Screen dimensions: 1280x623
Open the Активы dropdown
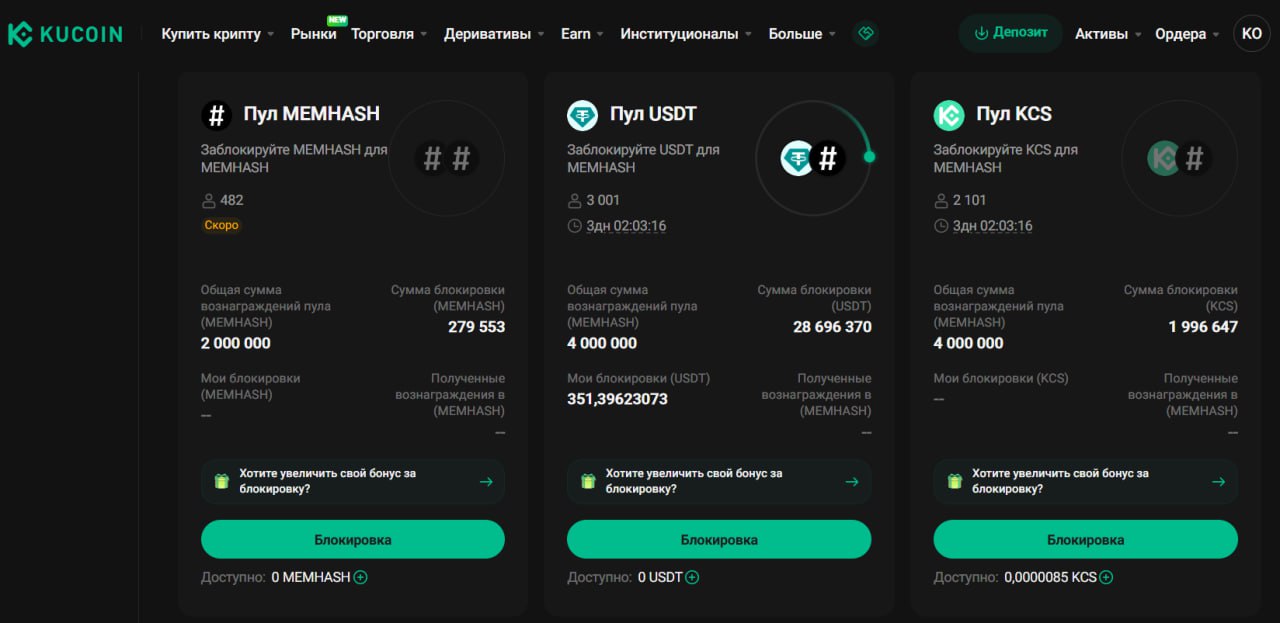[x=1108, y=34]
